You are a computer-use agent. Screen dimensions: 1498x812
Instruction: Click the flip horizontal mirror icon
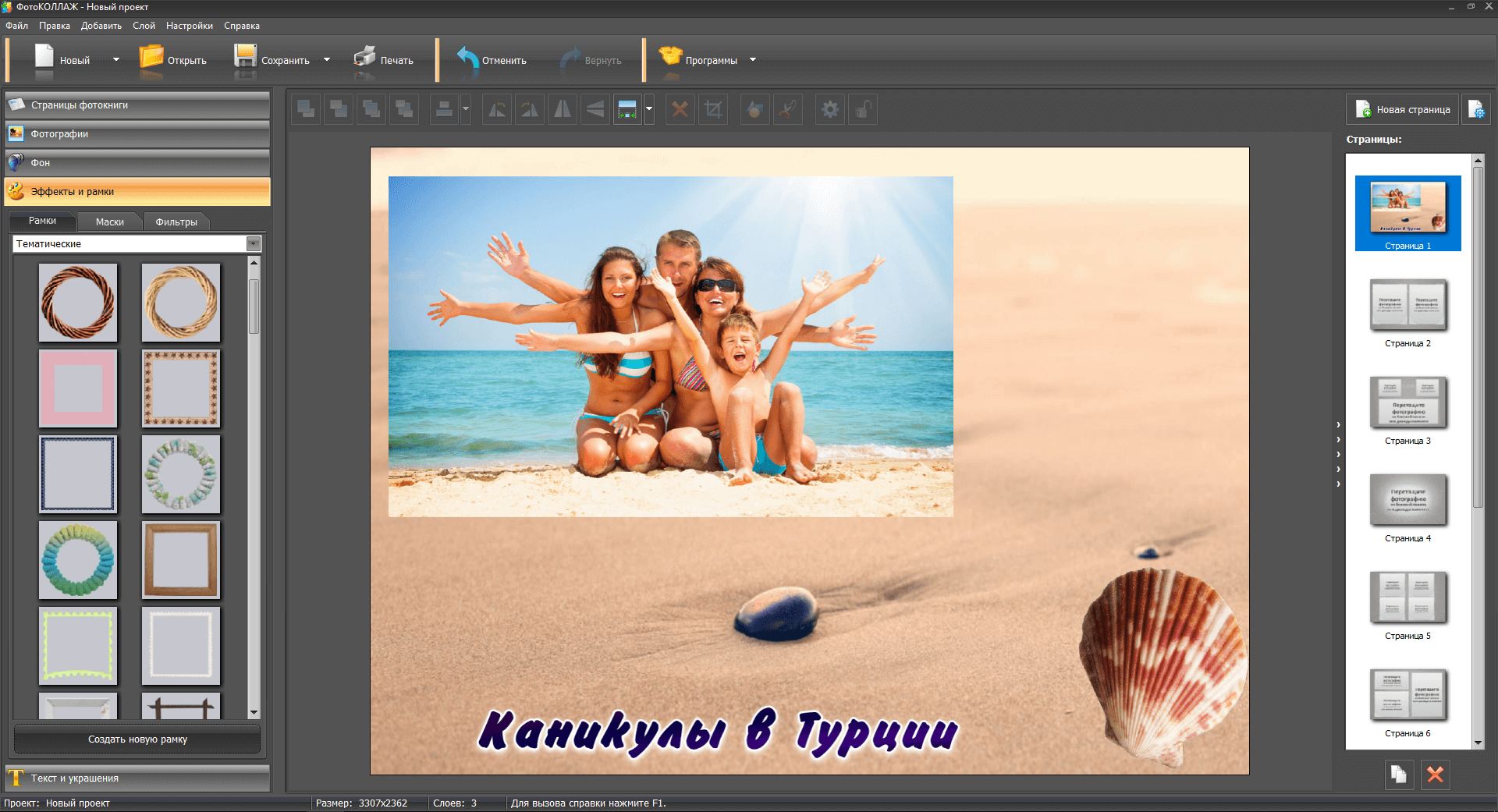[x=562, y=110]
